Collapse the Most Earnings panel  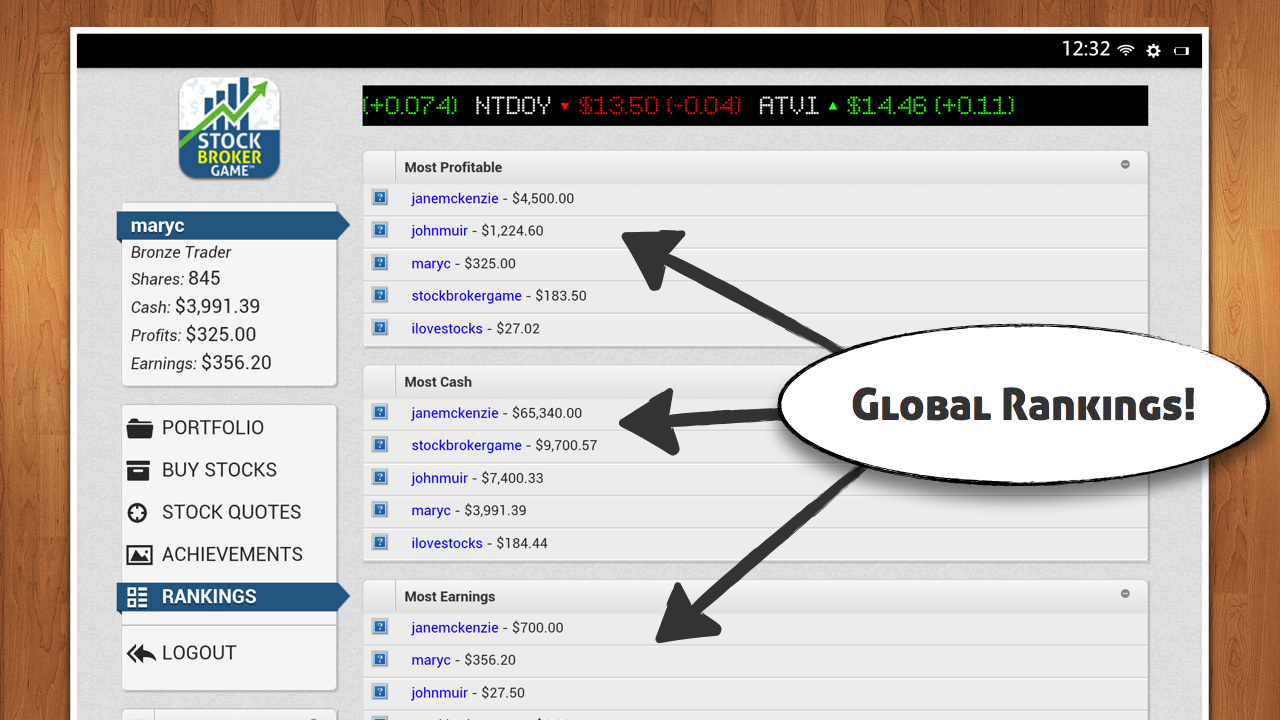click(x=1126, y=593)
